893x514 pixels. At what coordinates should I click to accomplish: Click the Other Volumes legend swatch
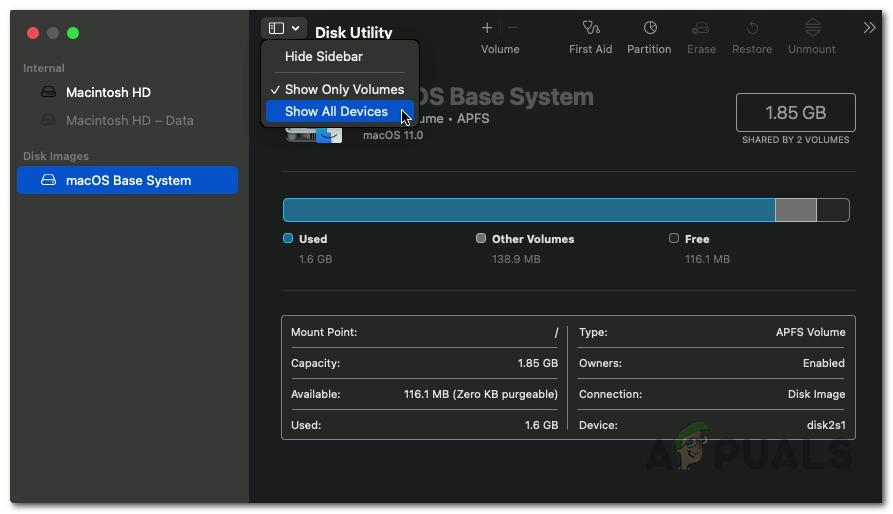click(x=481, y=239)
